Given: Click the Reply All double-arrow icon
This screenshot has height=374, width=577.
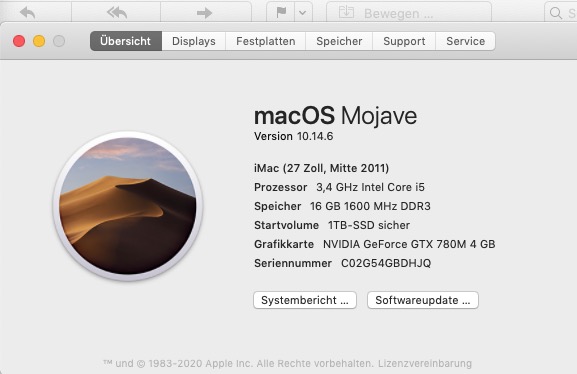Looking at the screenshot, I should 117,13.
